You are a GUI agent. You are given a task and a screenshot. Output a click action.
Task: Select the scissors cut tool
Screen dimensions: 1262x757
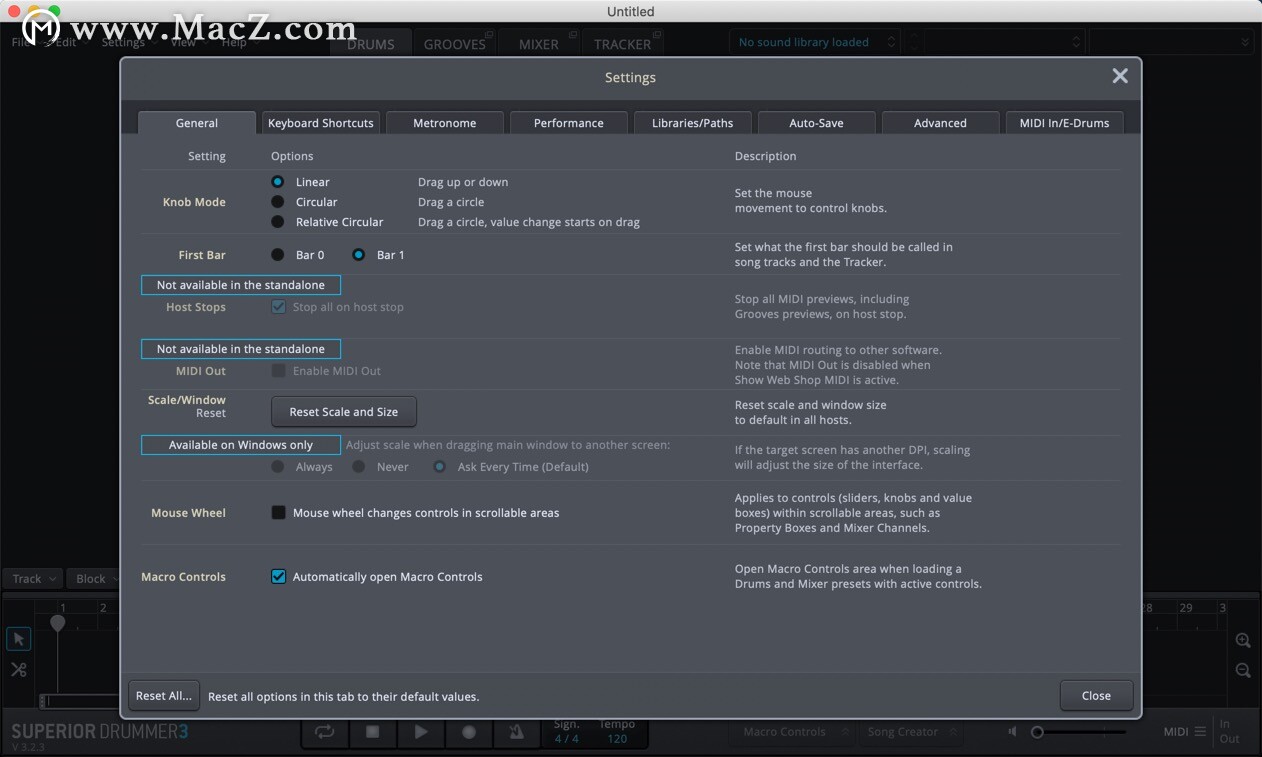point(19,670)
